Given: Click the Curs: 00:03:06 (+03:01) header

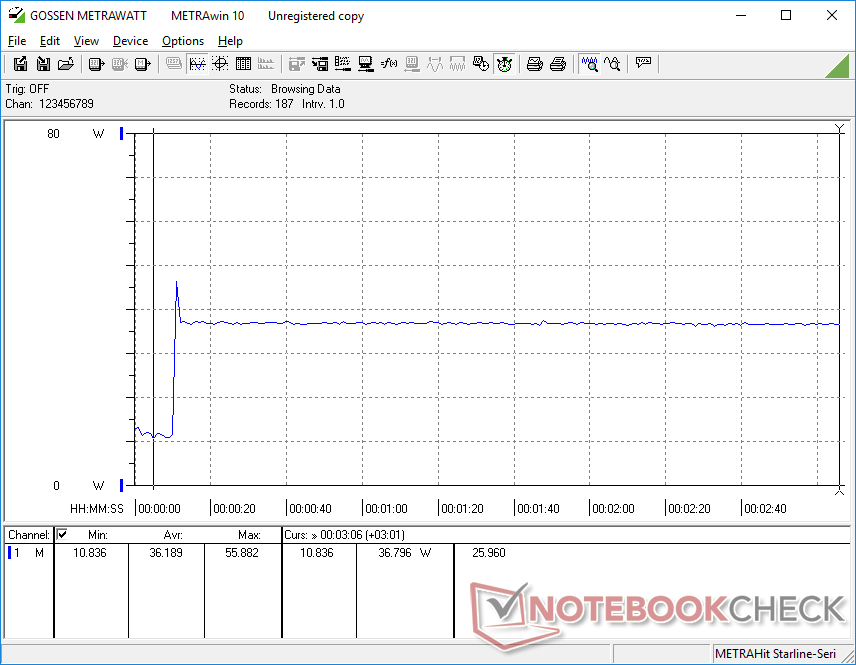Looking at the screenshot, I should (344, 535).
